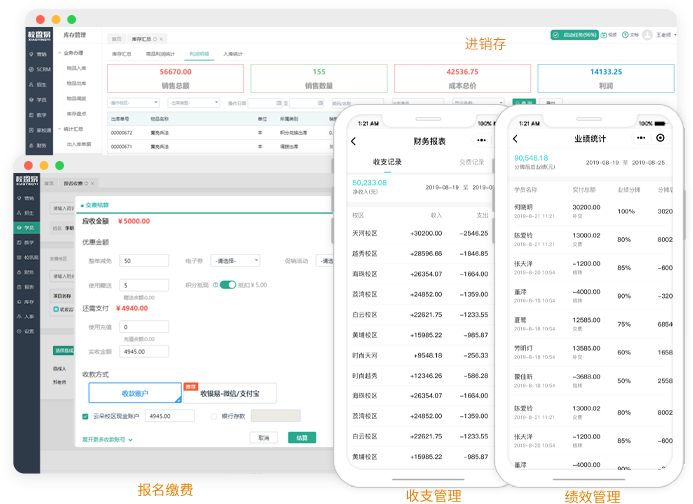Click the 取消 button
The width and height of the screenshot is (693, 504).
263,437
